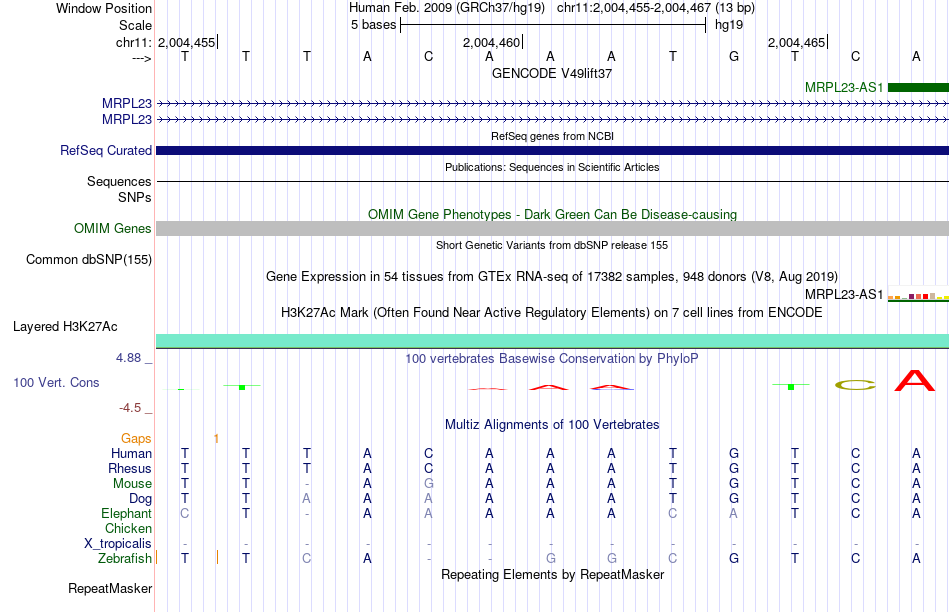This screenshot has height=612, width=950.
Task: Click the Layered H3K27Ac track label
Action: pyautogui.click(x=65, y=327)
